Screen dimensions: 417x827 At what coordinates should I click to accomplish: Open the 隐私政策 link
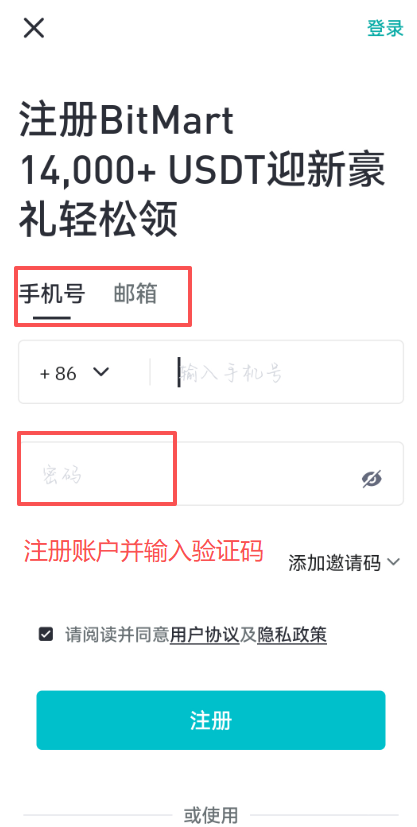click(292, 634)
